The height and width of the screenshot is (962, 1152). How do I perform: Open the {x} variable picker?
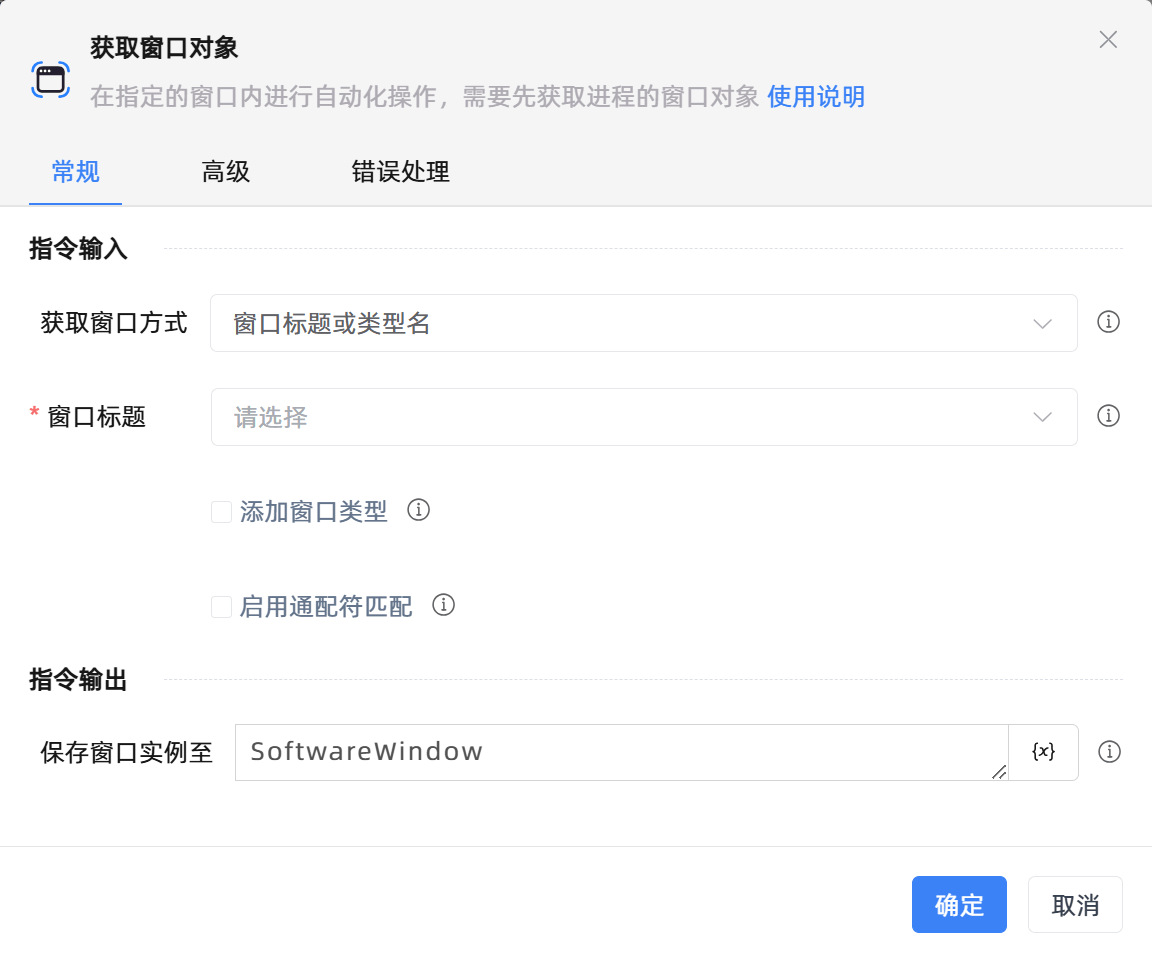(1042, 752)
